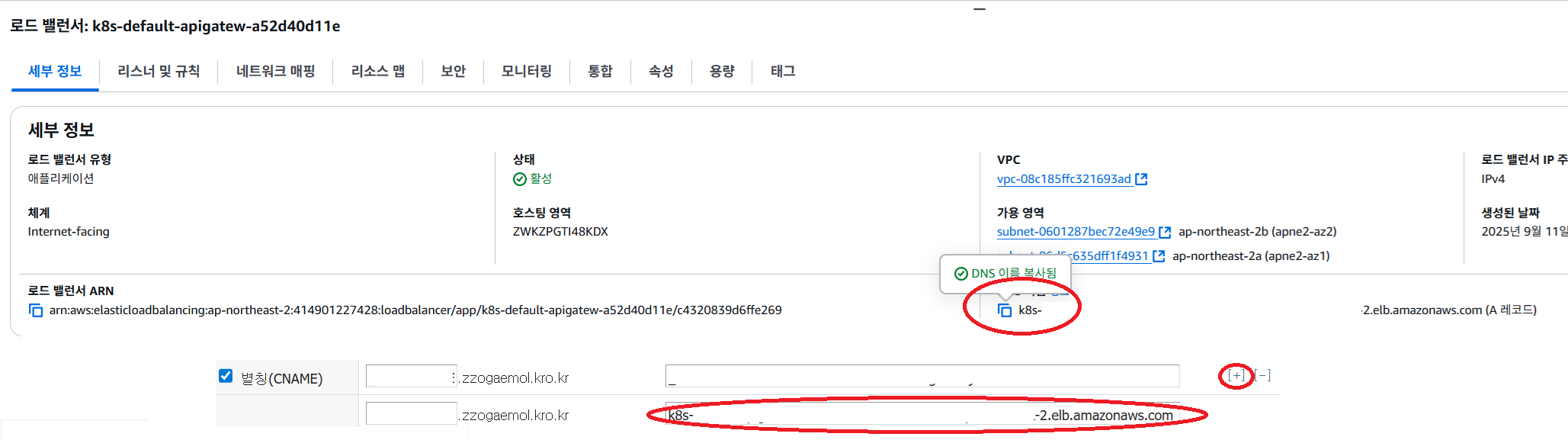Open the 모니터링 tab

tap(526, 71)
